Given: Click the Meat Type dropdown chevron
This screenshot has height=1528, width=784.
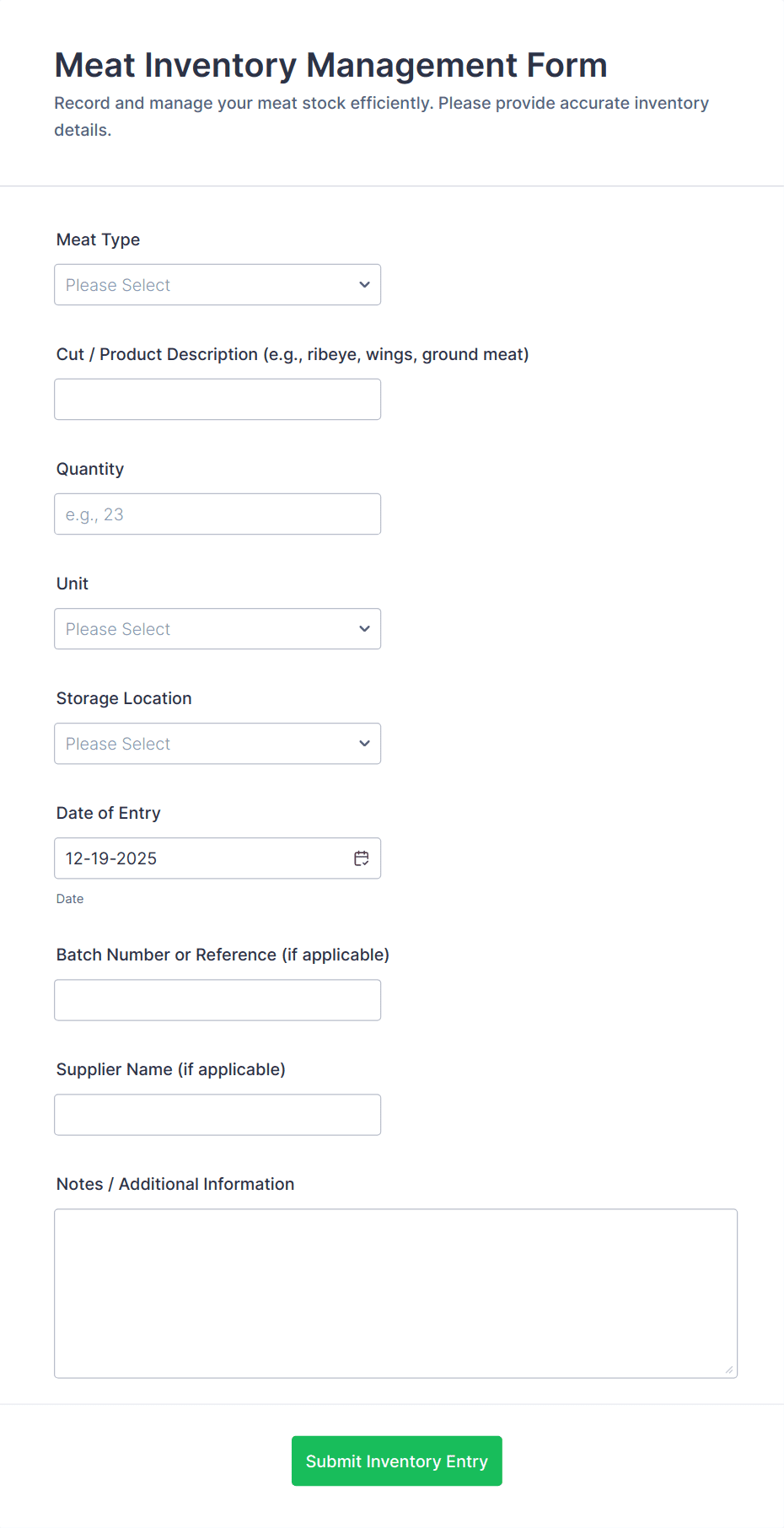Looking at the screenshot, I should point(364,284).
